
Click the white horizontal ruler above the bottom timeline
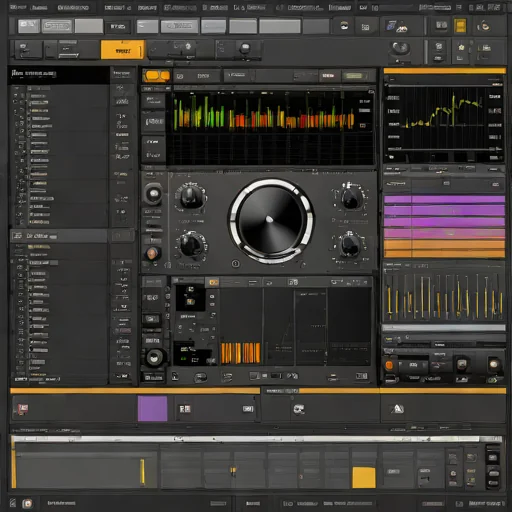click(256, 439)
